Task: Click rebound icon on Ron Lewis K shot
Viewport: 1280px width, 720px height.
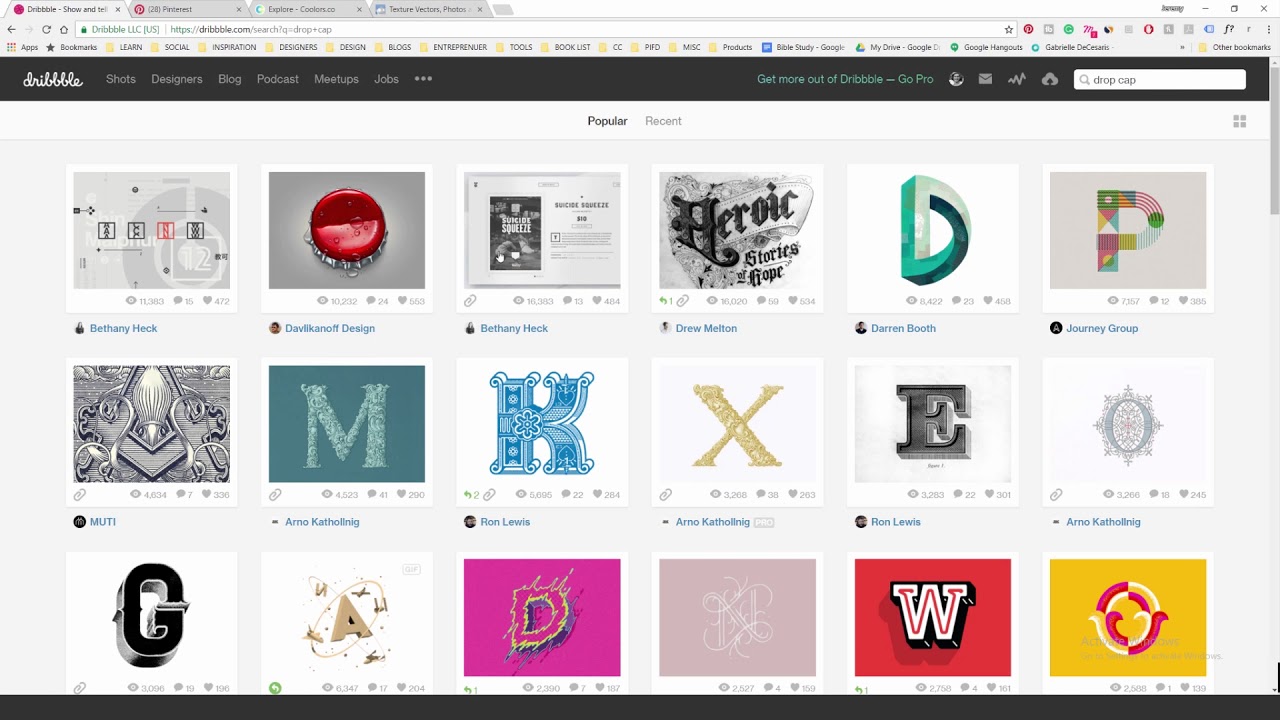Action: [467, 495]
